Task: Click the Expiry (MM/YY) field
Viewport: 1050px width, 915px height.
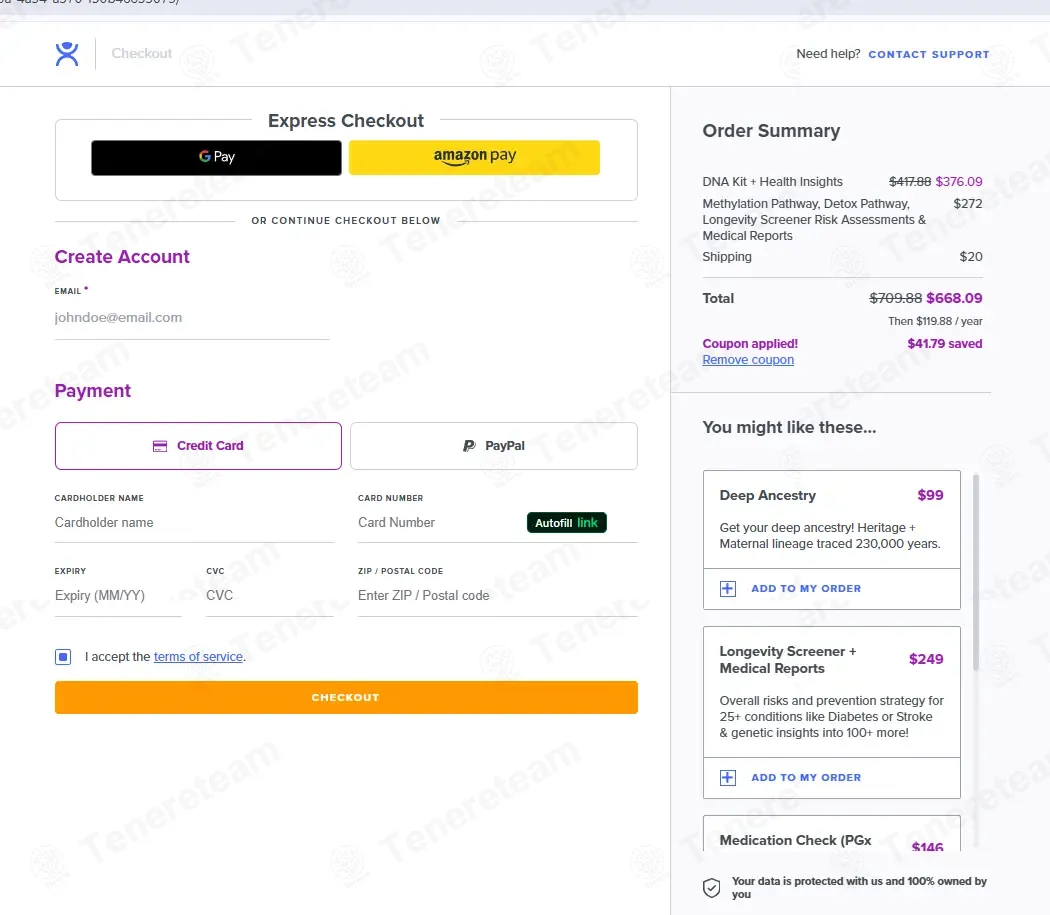Action: (118, 596)
